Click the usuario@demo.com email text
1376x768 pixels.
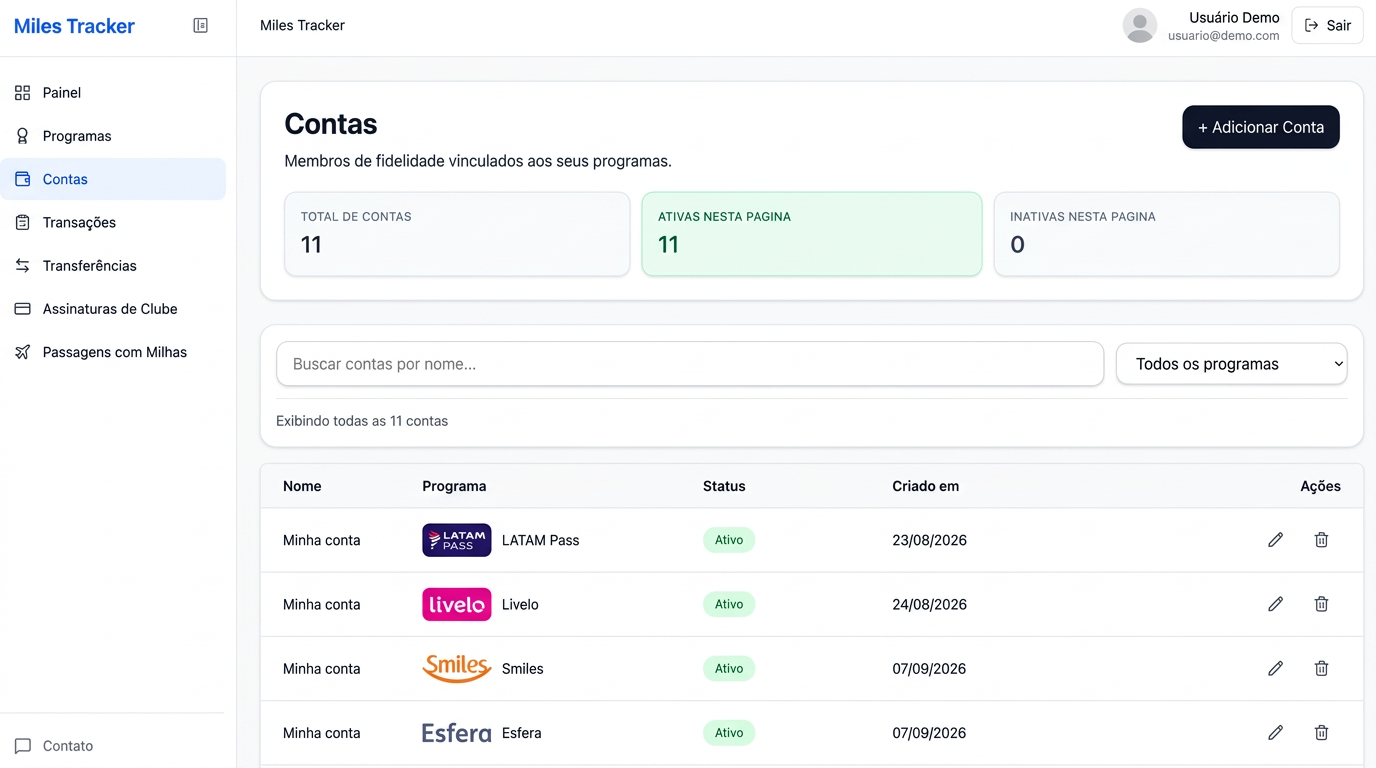click(1223, 35)
